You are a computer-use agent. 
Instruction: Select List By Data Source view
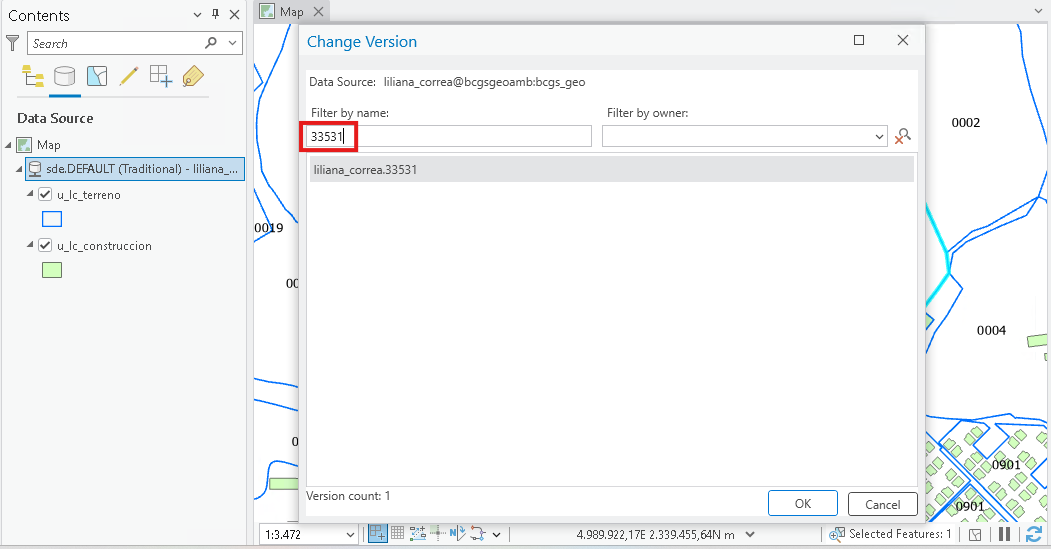[x=64, y=76]
